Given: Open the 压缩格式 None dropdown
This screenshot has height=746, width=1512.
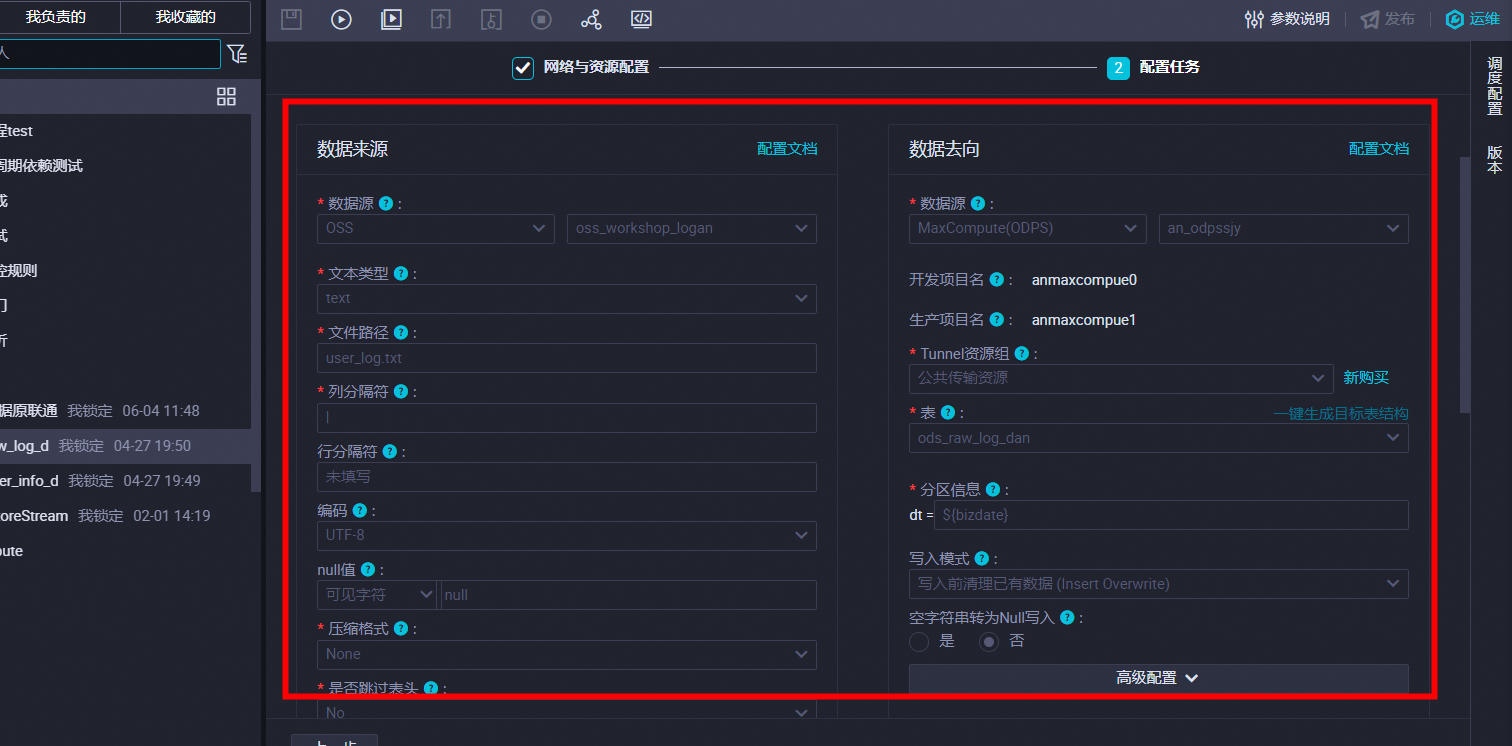Looking at the screenshot, I should click(x=567, y=654).
